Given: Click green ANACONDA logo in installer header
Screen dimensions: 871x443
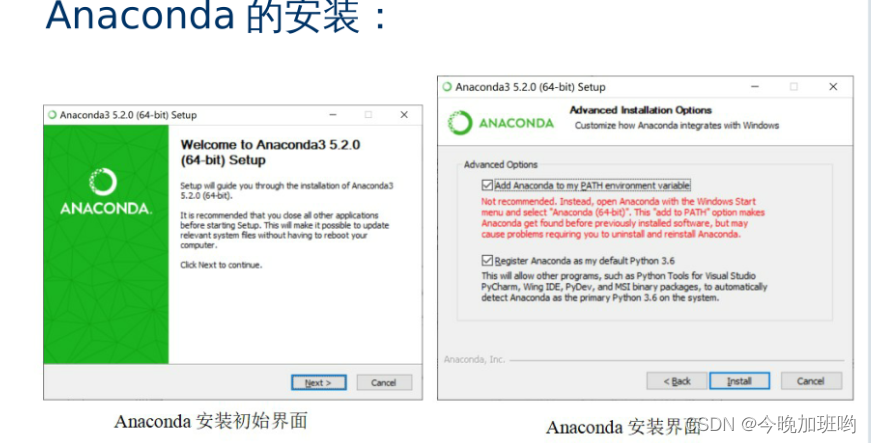Looking at the screenshot, I should [501, 123].
